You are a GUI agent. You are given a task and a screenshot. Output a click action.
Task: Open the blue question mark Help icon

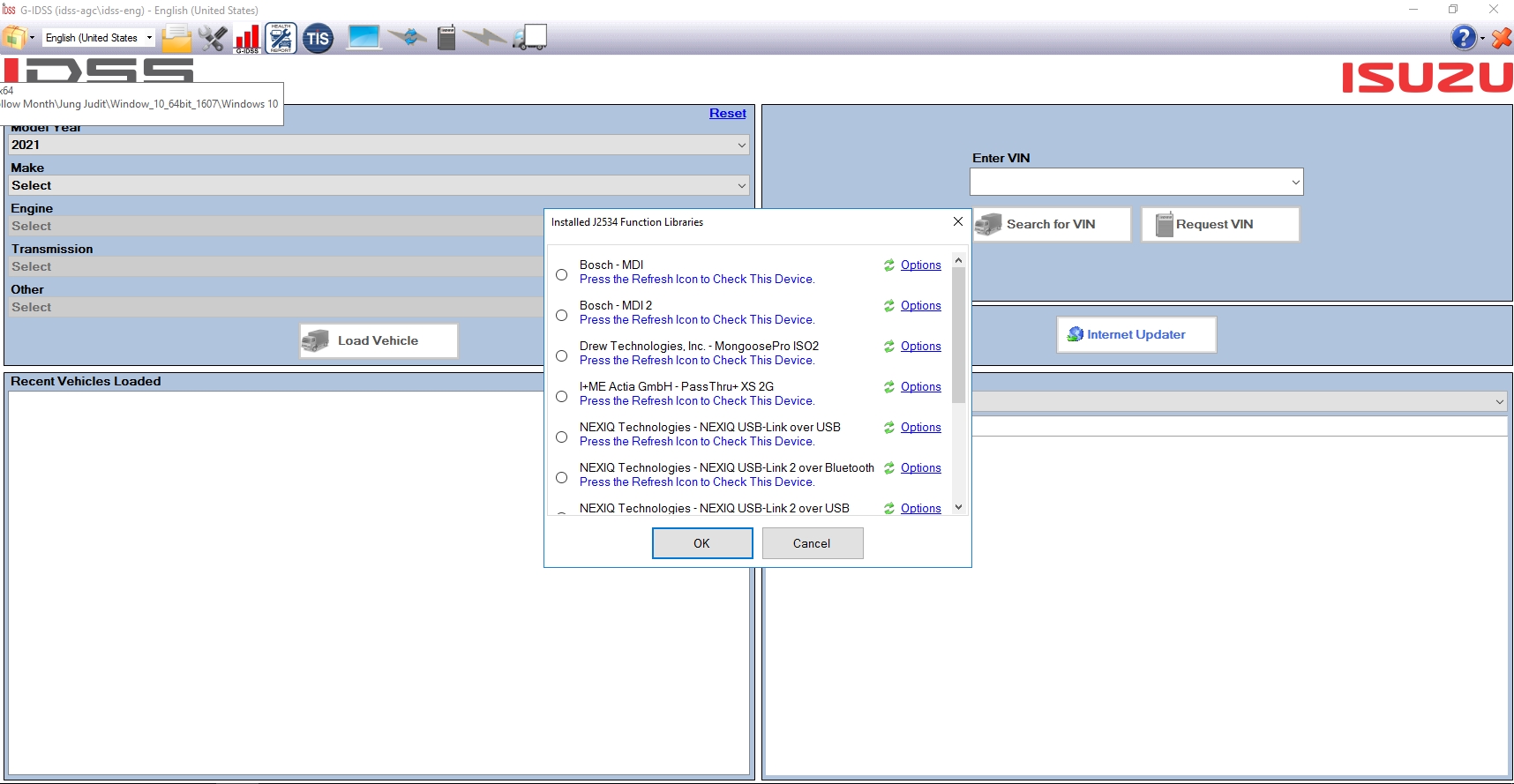tap(1463, 37)
